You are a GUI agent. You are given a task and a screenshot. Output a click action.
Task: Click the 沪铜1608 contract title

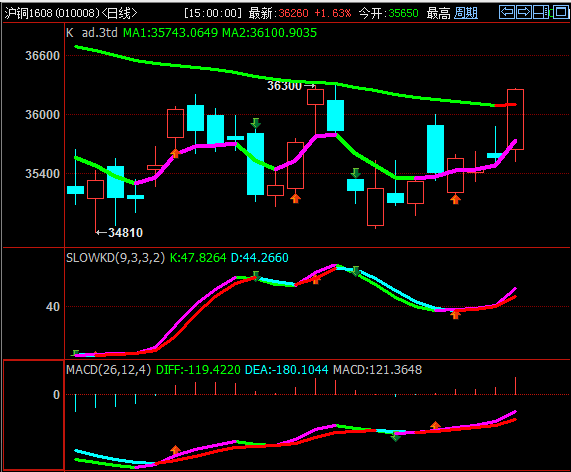coord(29,13)
